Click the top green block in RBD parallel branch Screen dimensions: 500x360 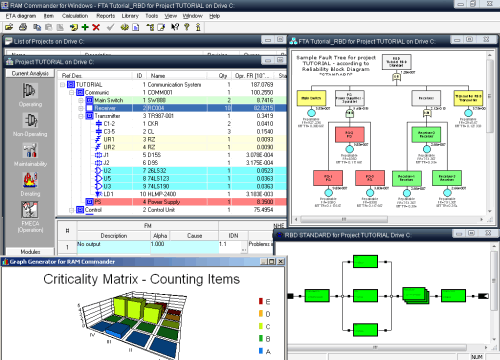click(x=365, y=262)
